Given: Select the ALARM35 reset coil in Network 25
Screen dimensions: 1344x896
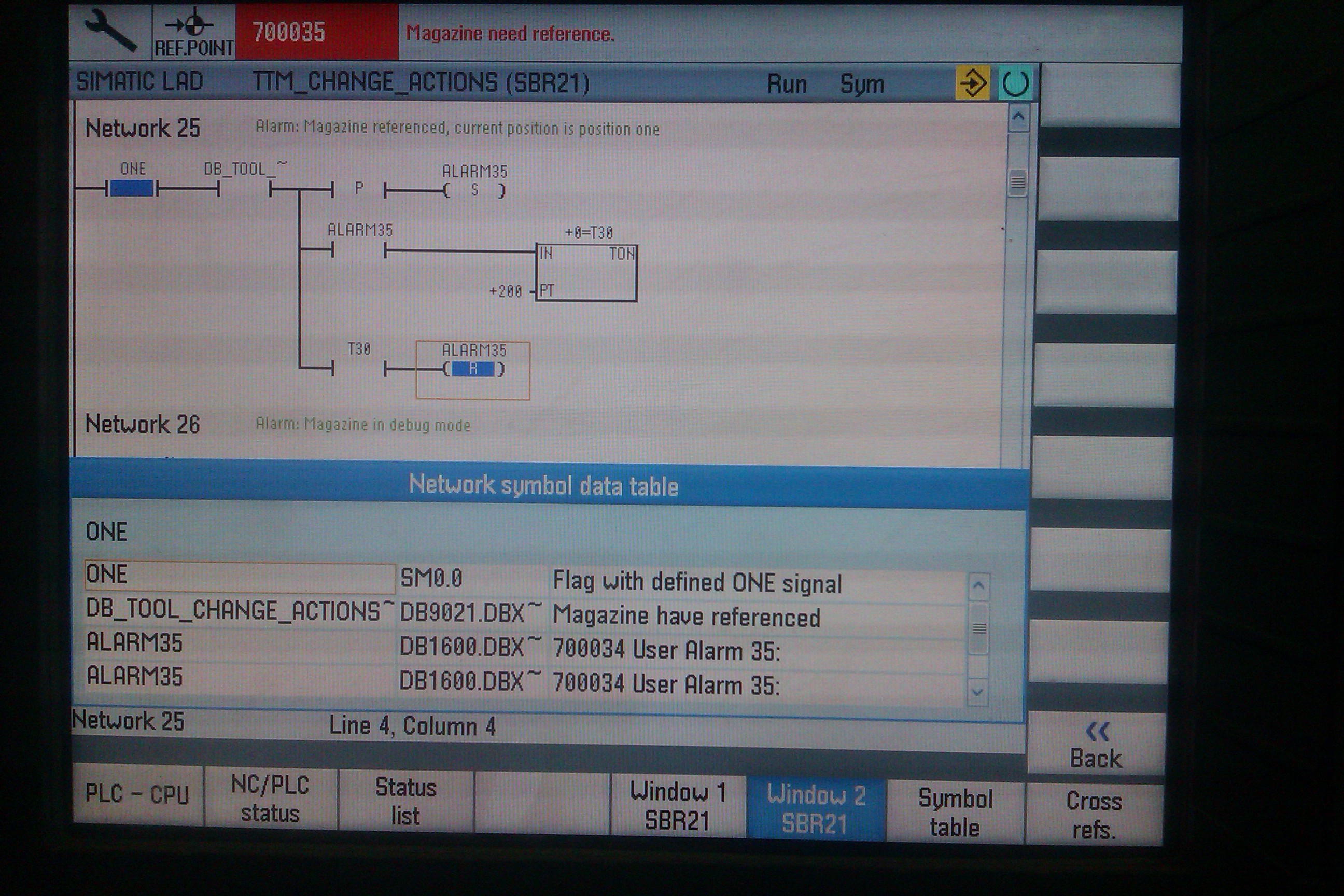Looking at the screenshot, I should point(473,370).
